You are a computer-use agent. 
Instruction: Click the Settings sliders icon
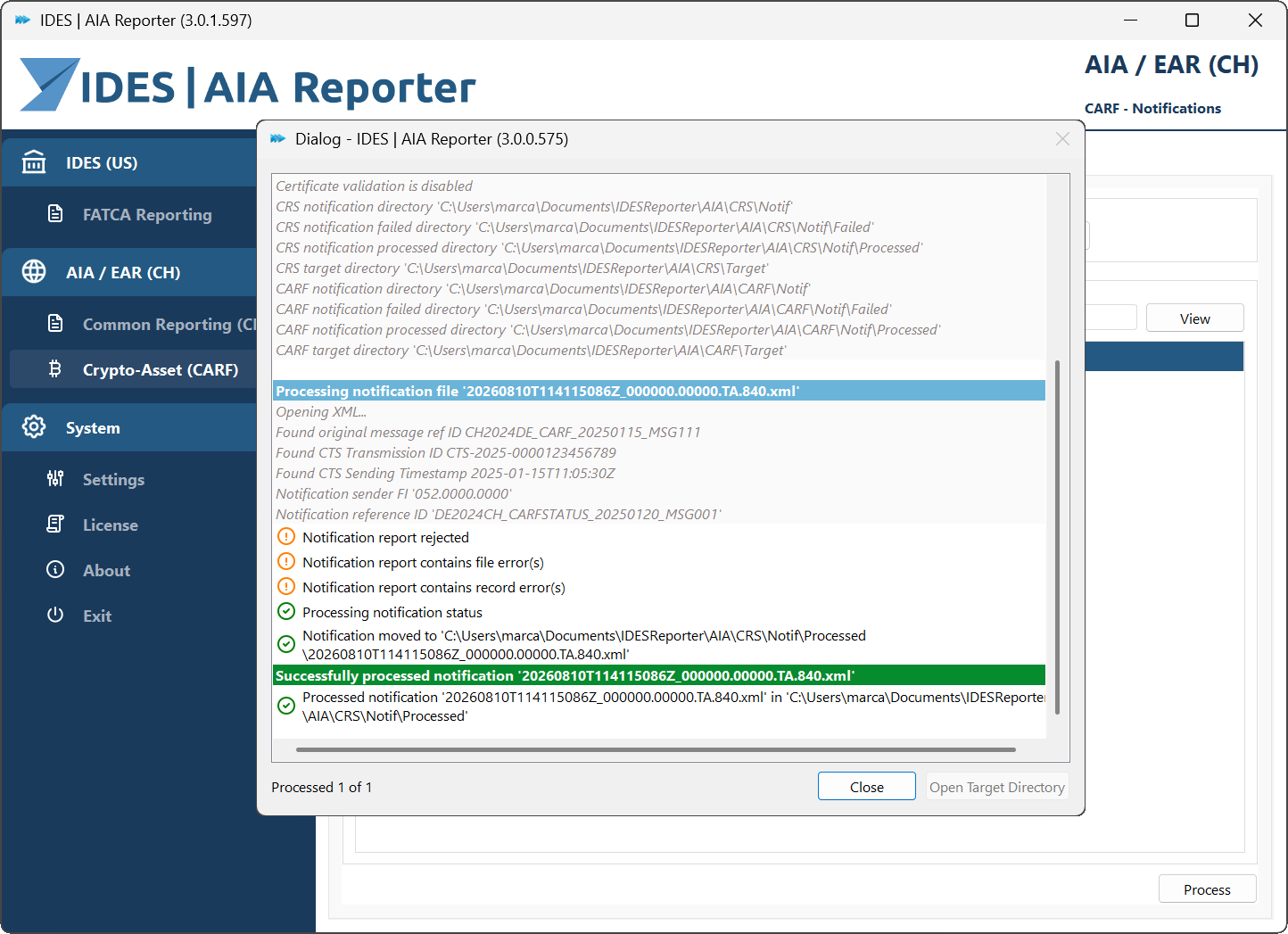coord(55,479)
